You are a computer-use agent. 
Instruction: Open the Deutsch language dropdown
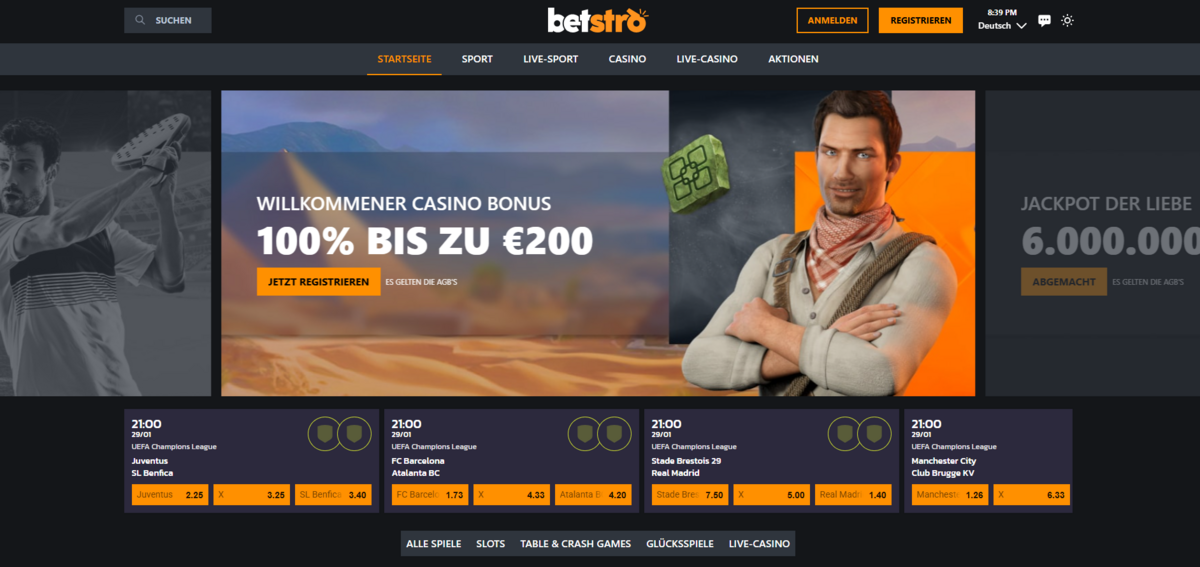(x=1002, y=26)
